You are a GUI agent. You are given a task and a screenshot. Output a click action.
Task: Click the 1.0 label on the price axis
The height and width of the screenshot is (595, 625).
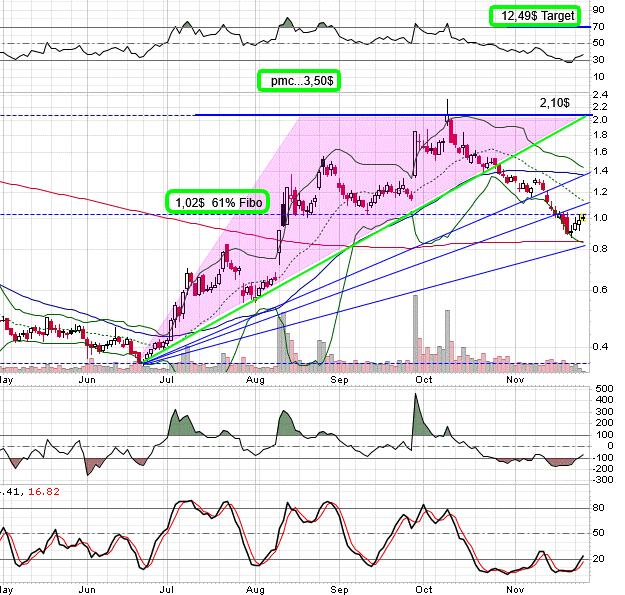pyautogui.click(x=600, y=217)
